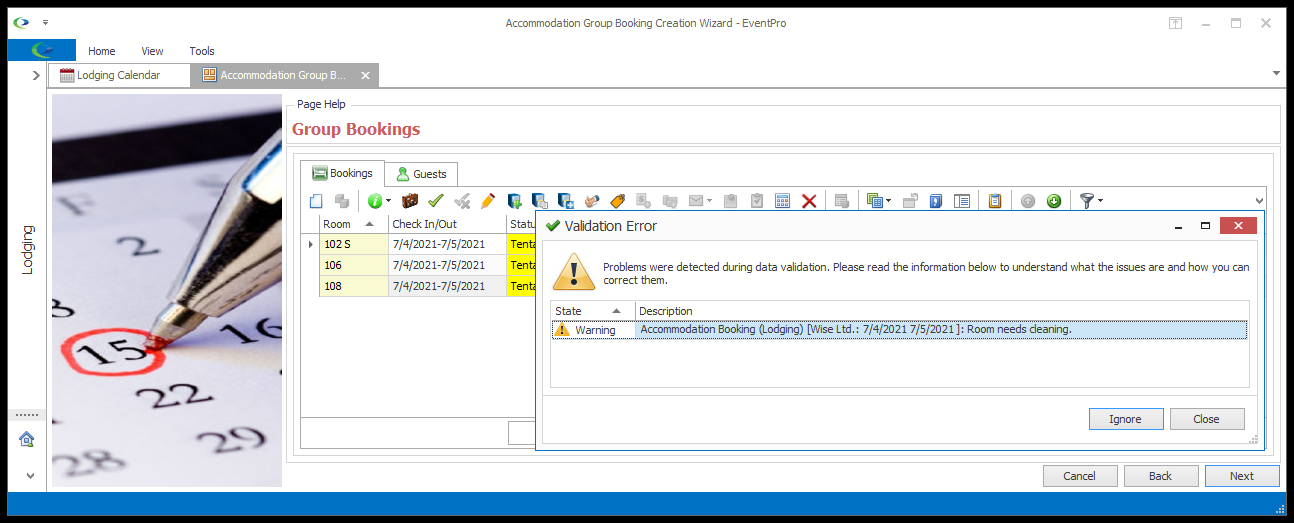Select the Room needs cleaning warning row
Image resolution: width=1294 pixels, height=523 pixels.
(900, 330)
